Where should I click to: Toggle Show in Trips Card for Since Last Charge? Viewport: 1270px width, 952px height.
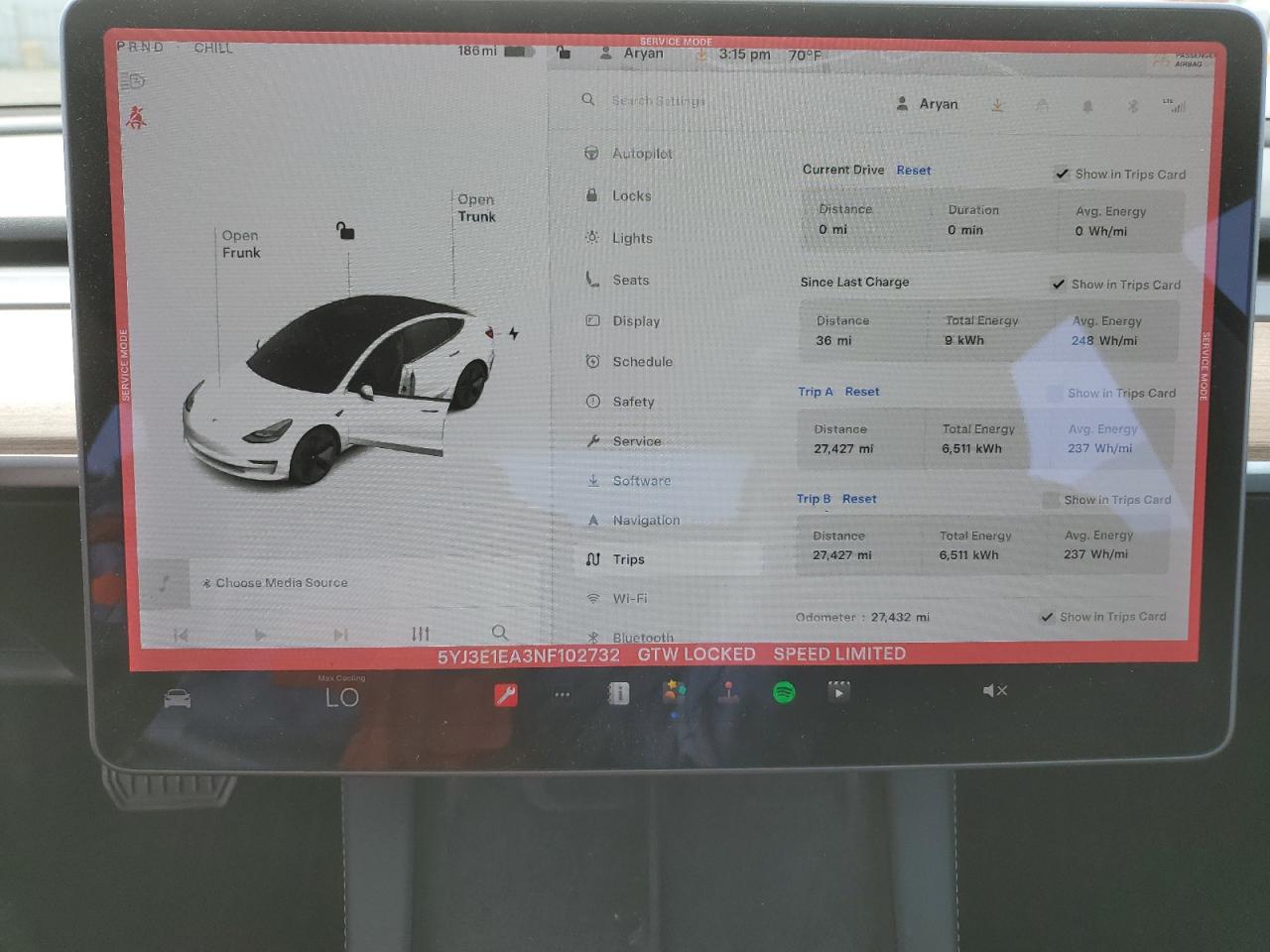pyautogui.click(x=1059, y=284)
